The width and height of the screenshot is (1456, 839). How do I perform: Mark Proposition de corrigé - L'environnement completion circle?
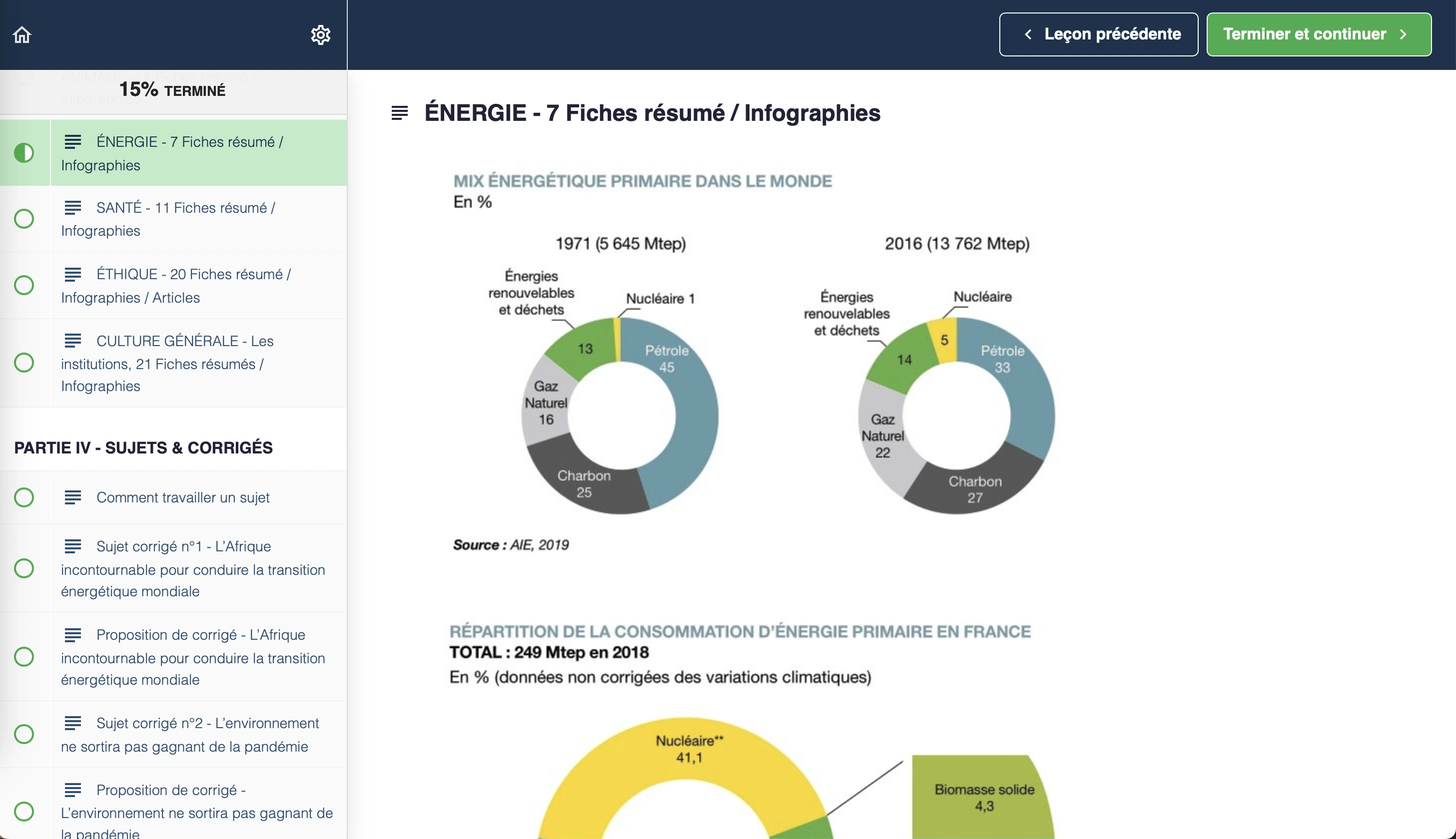point(23,812)
